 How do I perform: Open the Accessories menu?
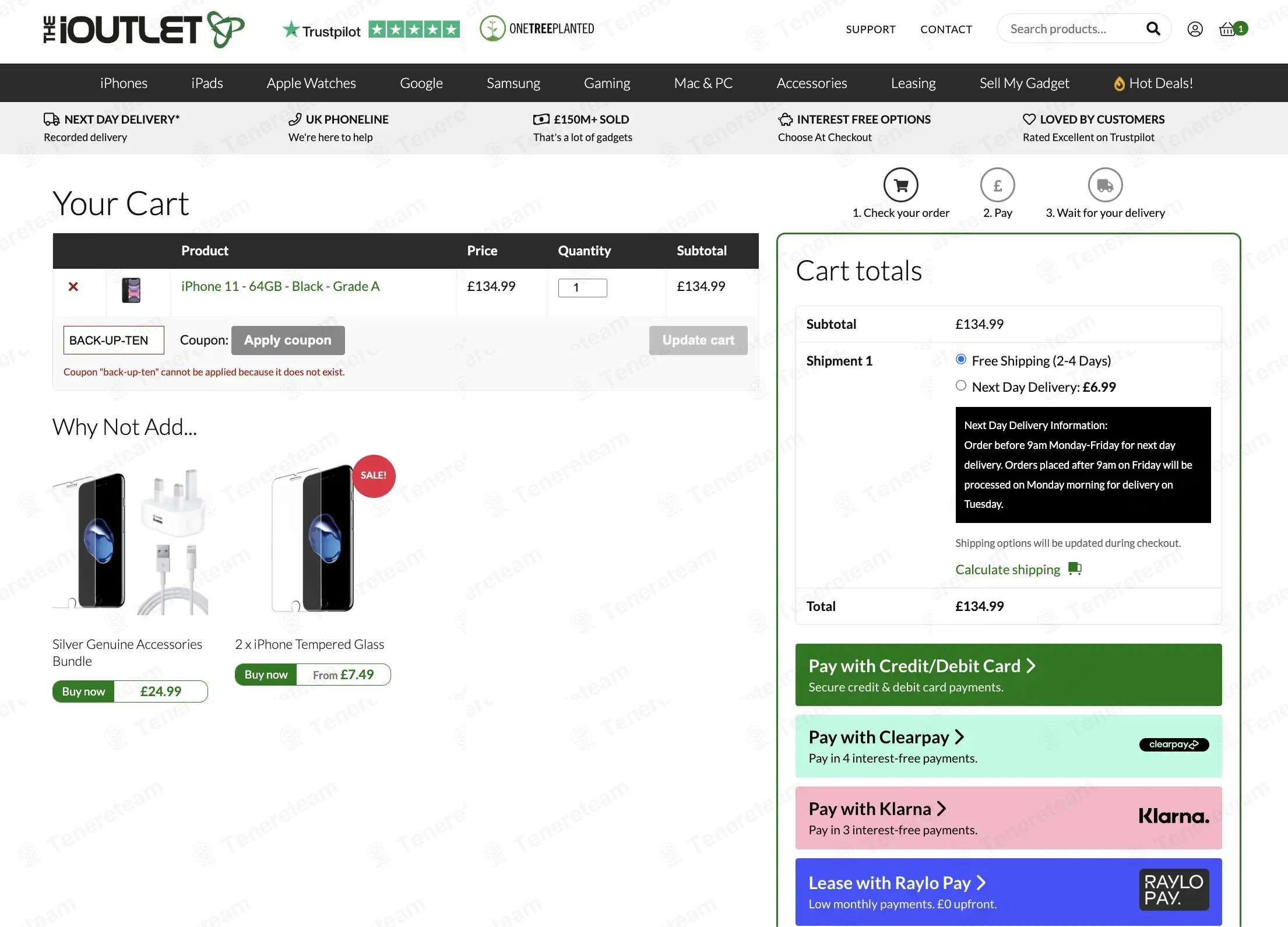click(811, 83)
